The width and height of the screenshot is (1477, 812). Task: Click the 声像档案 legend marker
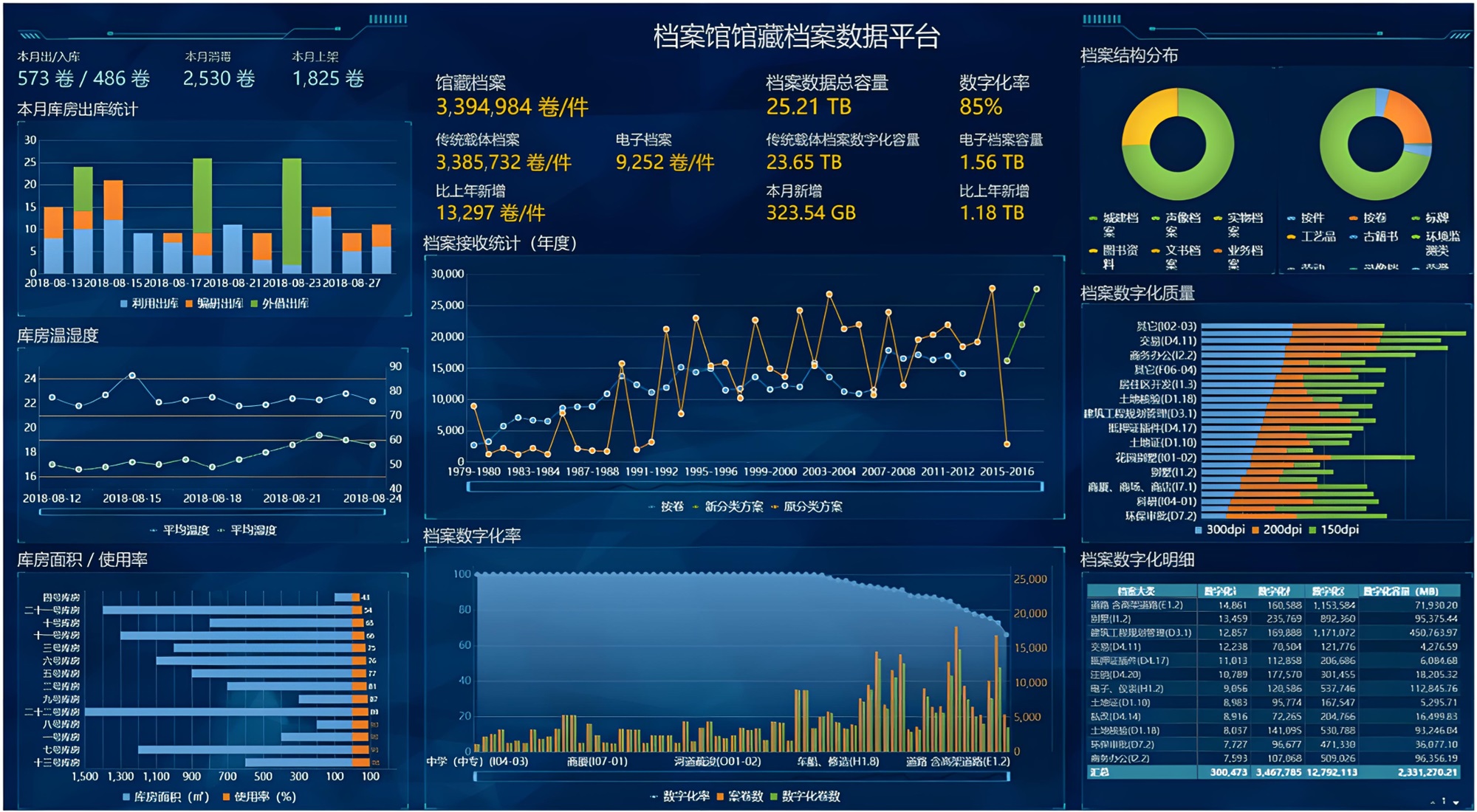click(x=1155, y=219)
